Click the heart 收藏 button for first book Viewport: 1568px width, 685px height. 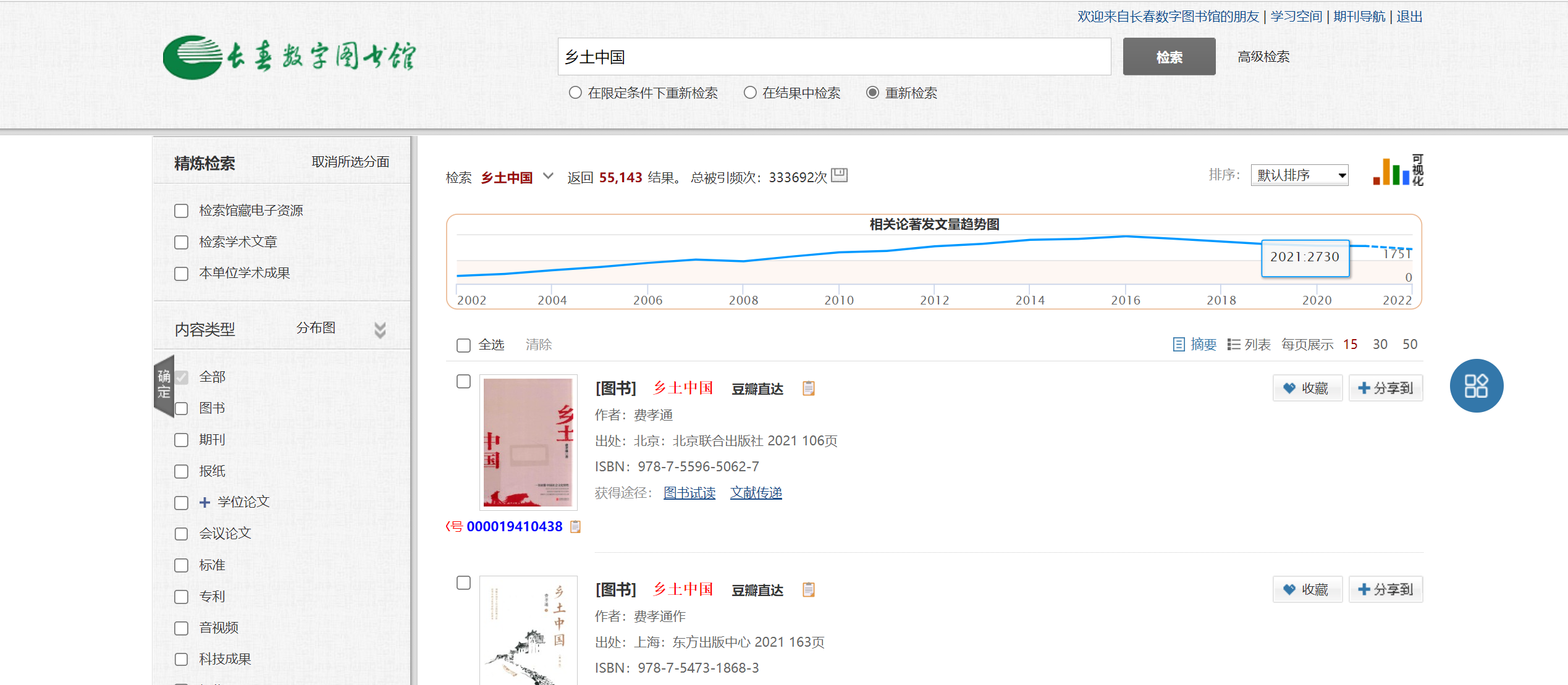(1307, 388)
